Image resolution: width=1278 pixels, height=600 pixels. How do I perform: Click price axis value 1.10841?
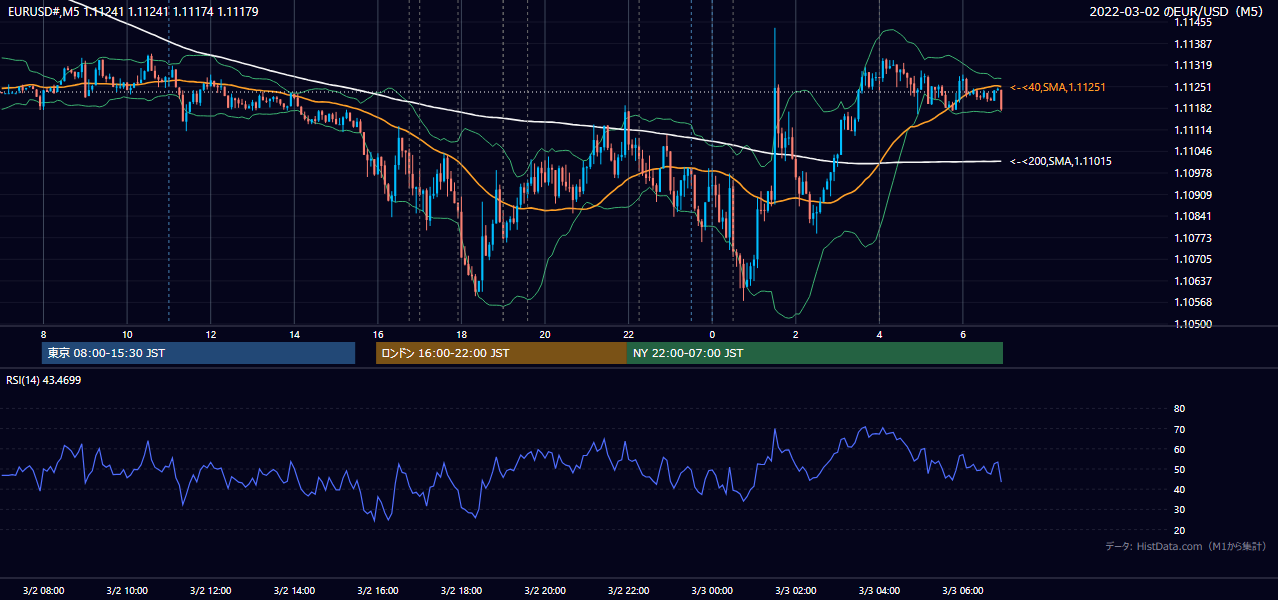tap(1193, 216)
